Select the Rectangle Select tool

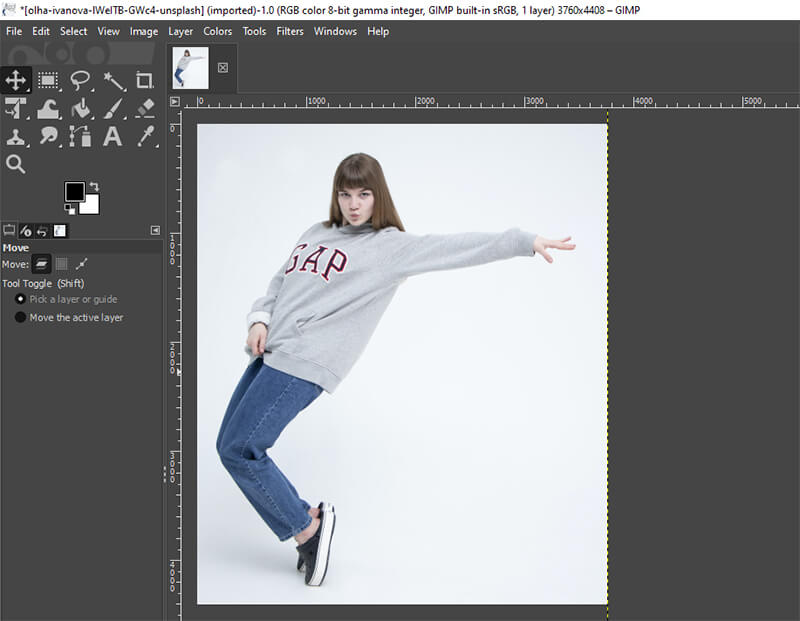(48, 80)
